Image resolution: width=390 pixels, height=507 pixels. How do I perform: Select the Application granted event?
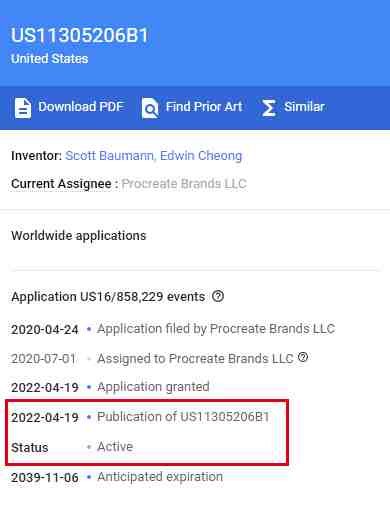coord(153,387)
